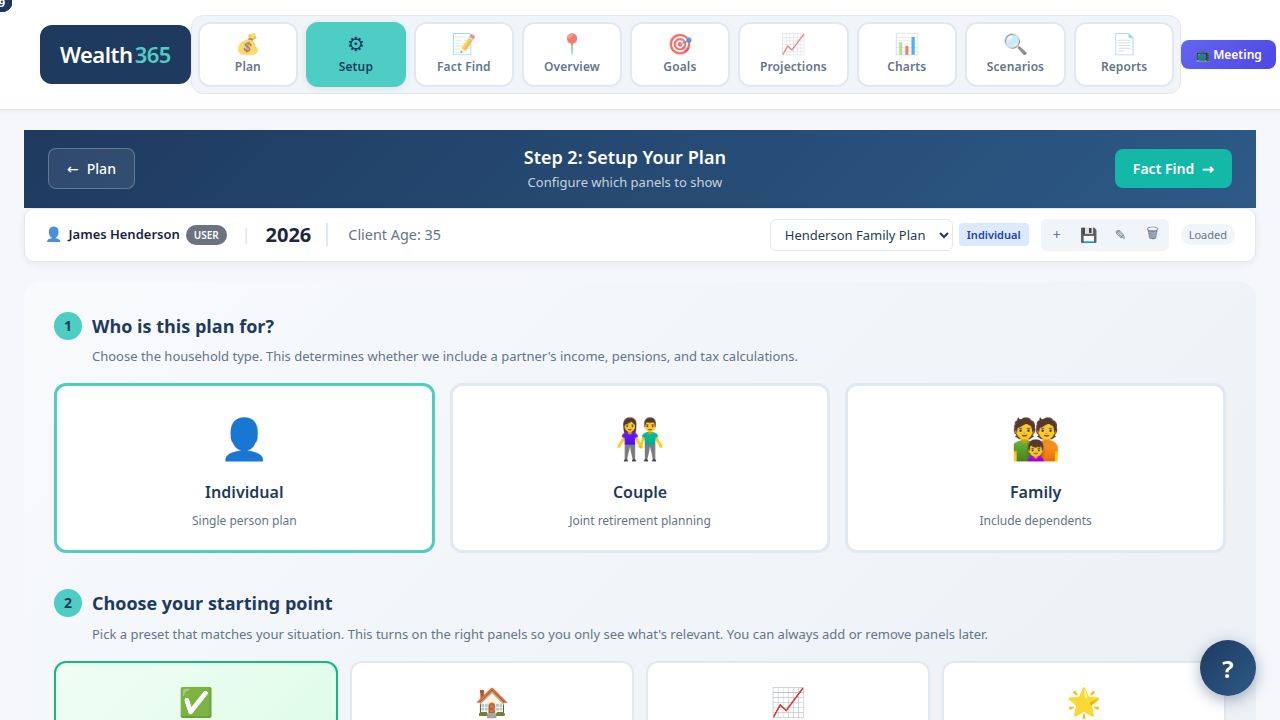Switch to the Setup tab
This screenshot has height=720, width=1280.
(355, 54)
